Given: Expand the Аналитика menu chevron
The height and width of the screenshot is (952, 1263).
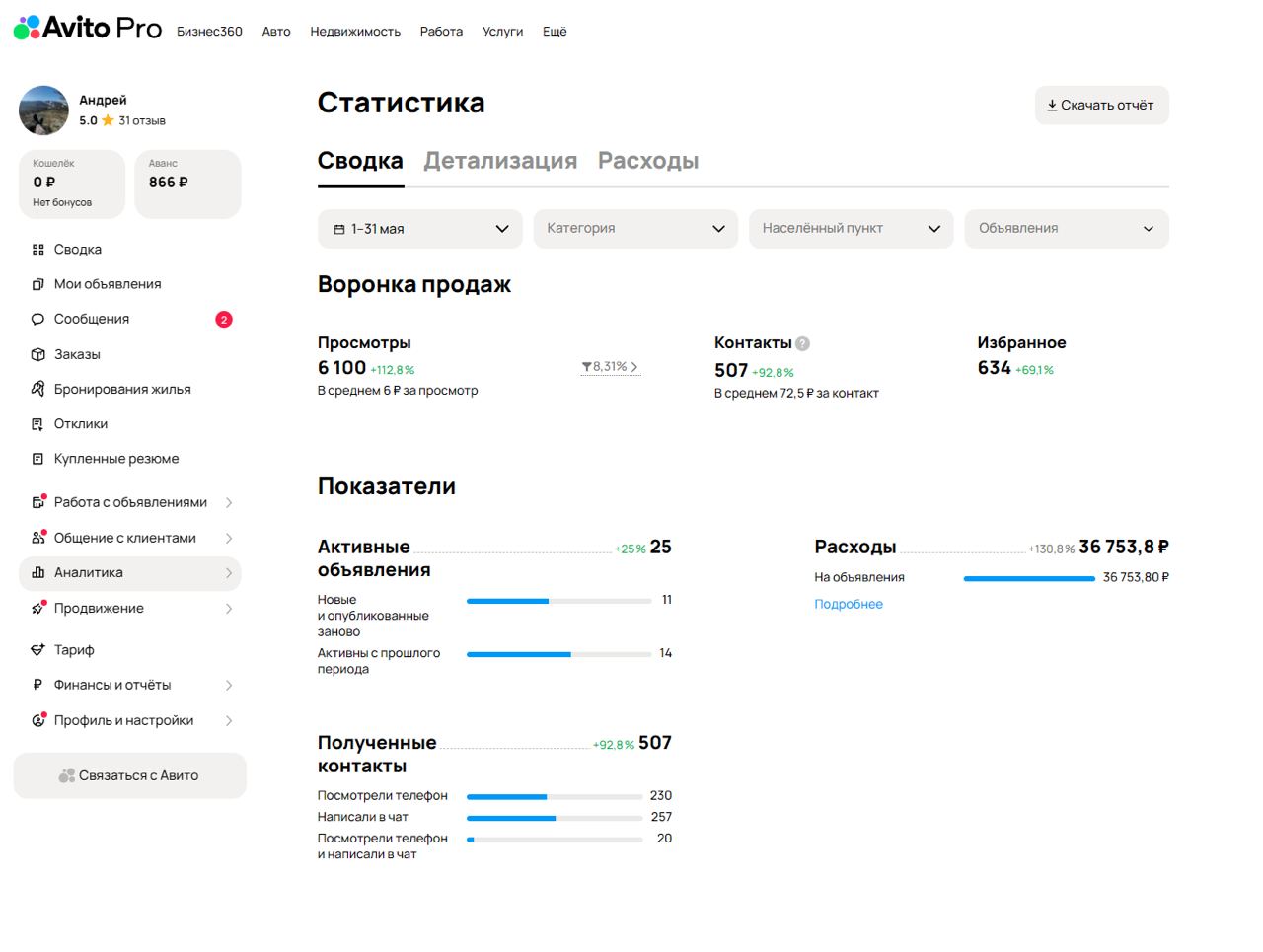Looking at the screenshot, I should tap(229, 573).
